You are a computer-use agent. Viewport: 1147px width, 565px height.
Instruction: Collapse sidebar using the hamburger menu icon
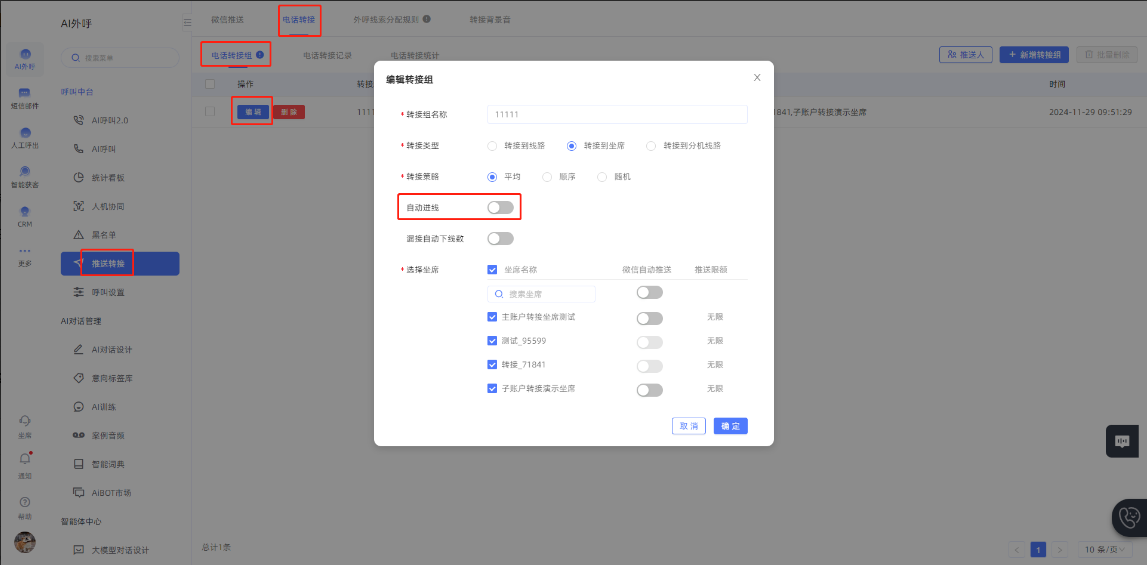click(187, 21)
